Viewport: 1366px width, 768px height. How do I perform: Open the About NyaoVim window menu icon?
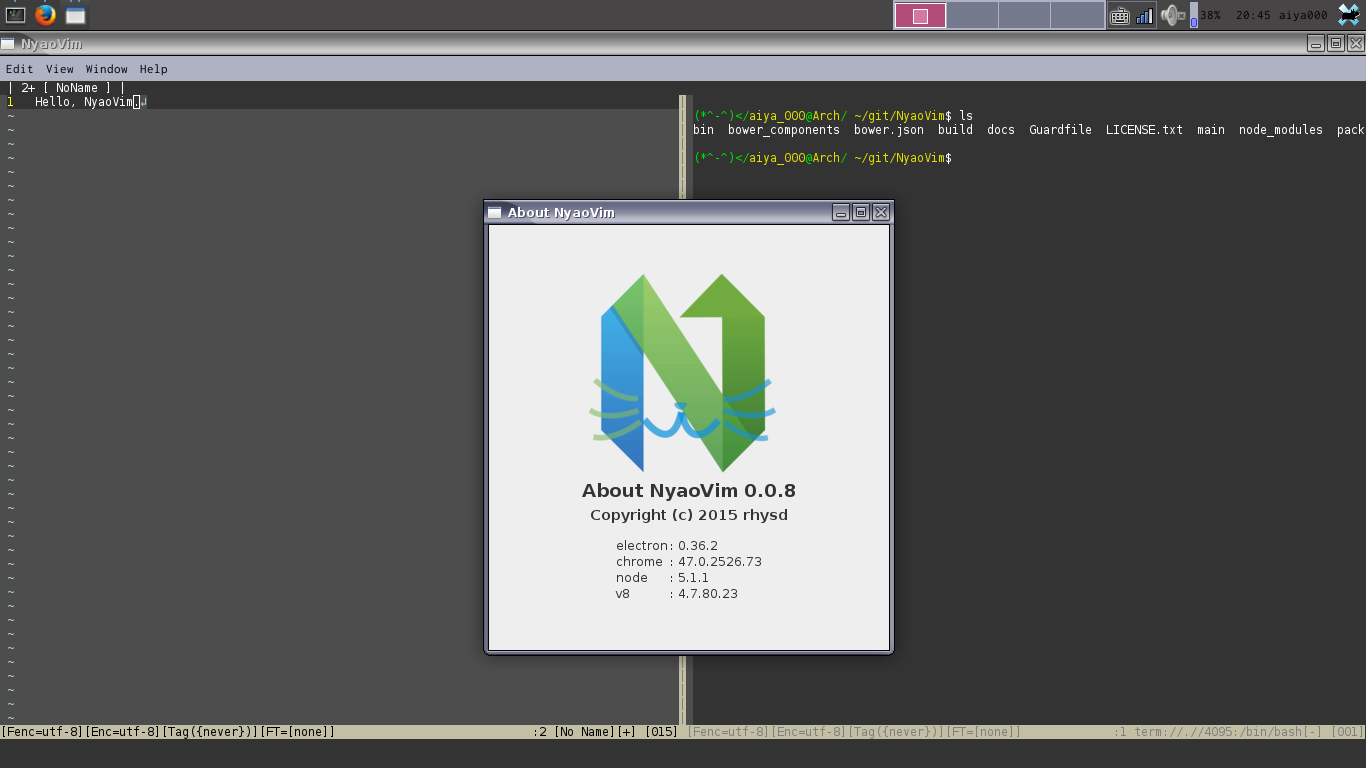pos(495,212)
